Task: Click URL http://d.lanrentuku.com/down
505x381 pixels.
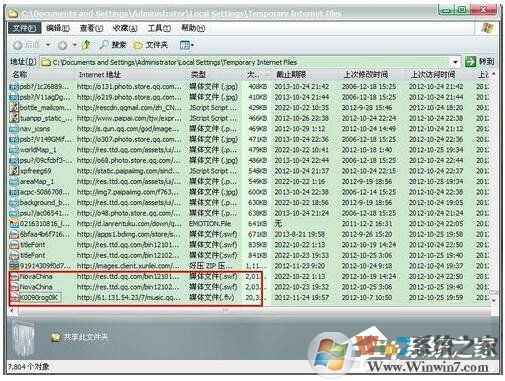Action: coord(129,224)
